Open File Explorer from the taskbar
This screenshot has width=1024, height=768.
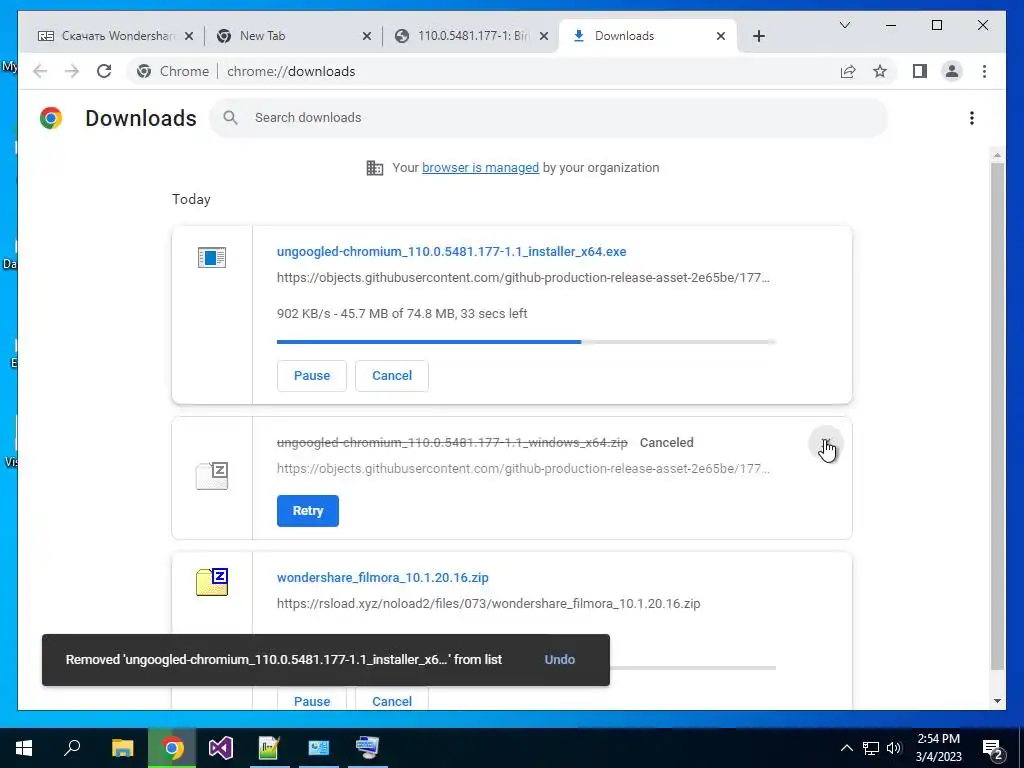tap(122, 748)
